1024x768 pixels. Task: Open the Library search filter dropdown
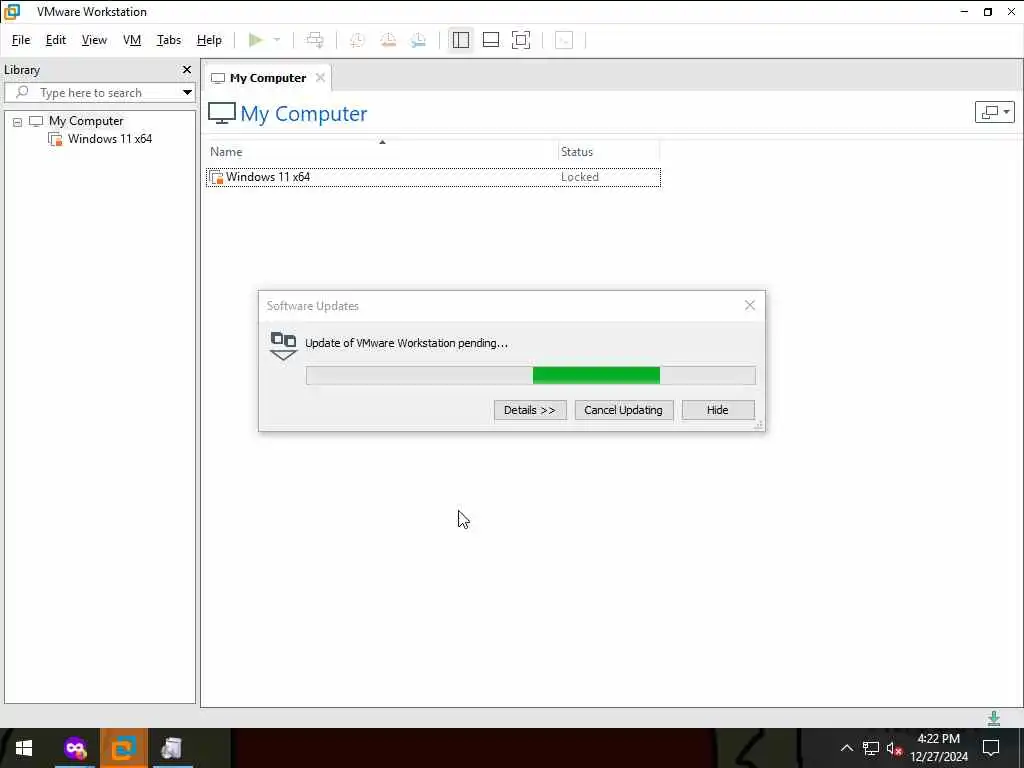tap(187, 92)
